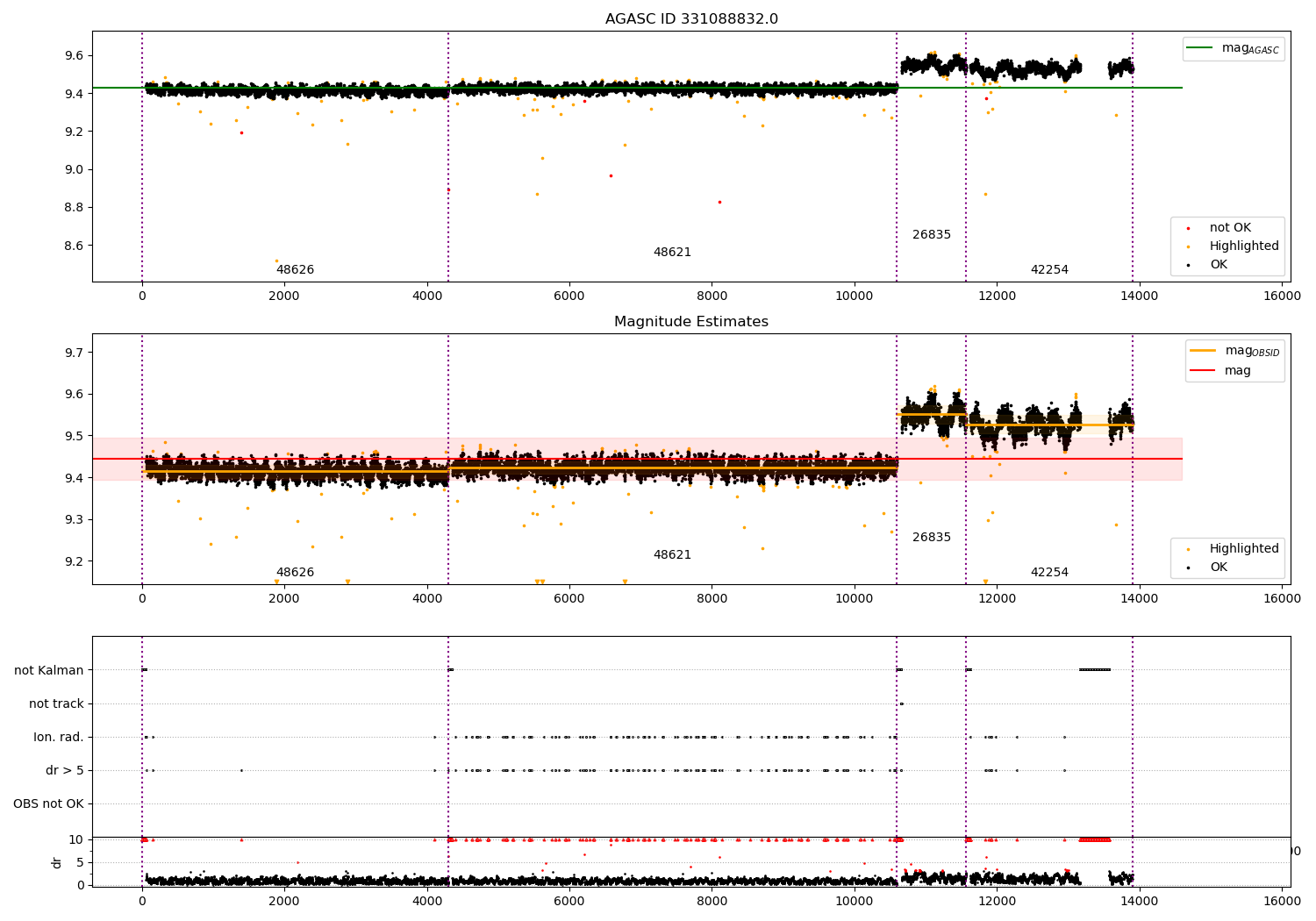1316x921 pixels.
Task: Click the 9.2 y-axis tick in the Magnitude Estimates plot
Action: click(x=74, y=561)
